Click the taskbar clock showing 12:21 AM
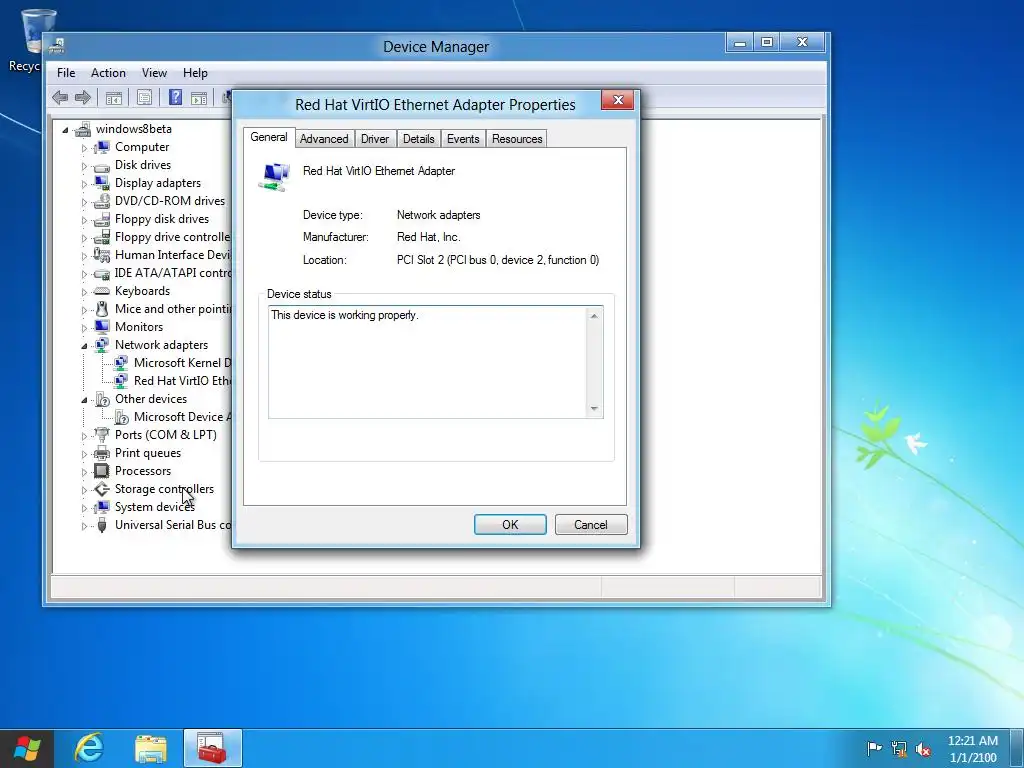The width and height of the screenshot is (1024, 768). click(973, 749)
